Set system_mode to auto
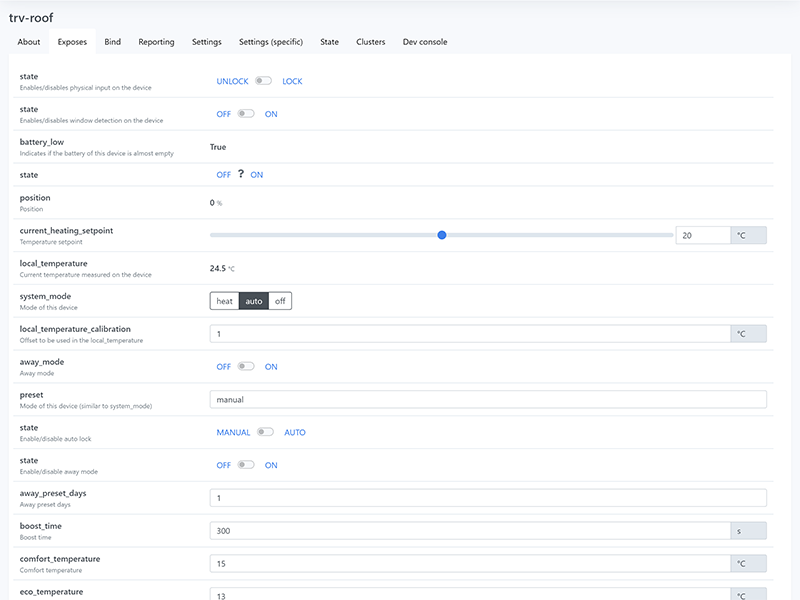 (x=254, y=301)
